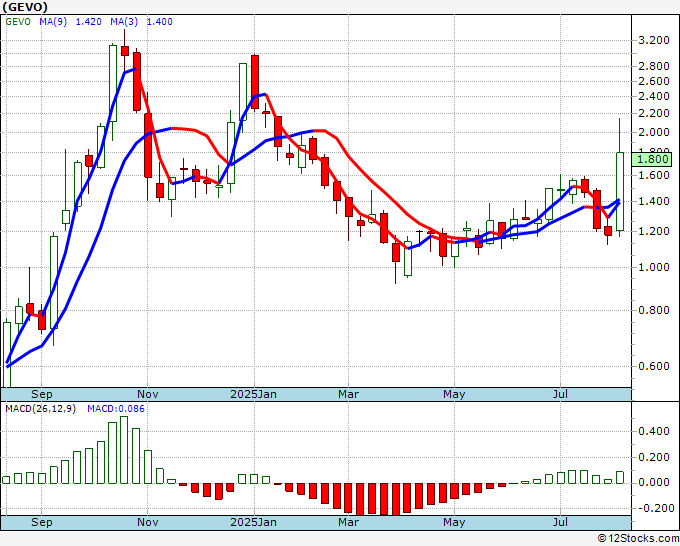Screen dimensions: 680x546
Task: Click the 1.400 price axis label
Action: pos(654,201)
